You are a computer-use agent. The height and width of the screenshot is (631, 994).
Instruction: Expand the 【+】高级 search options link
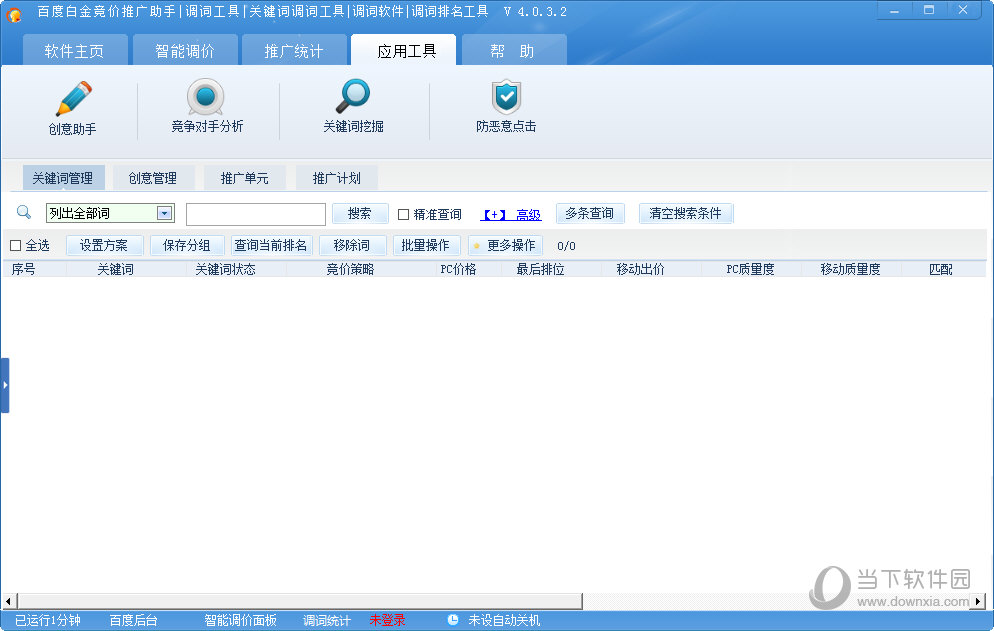pos(511,215)
